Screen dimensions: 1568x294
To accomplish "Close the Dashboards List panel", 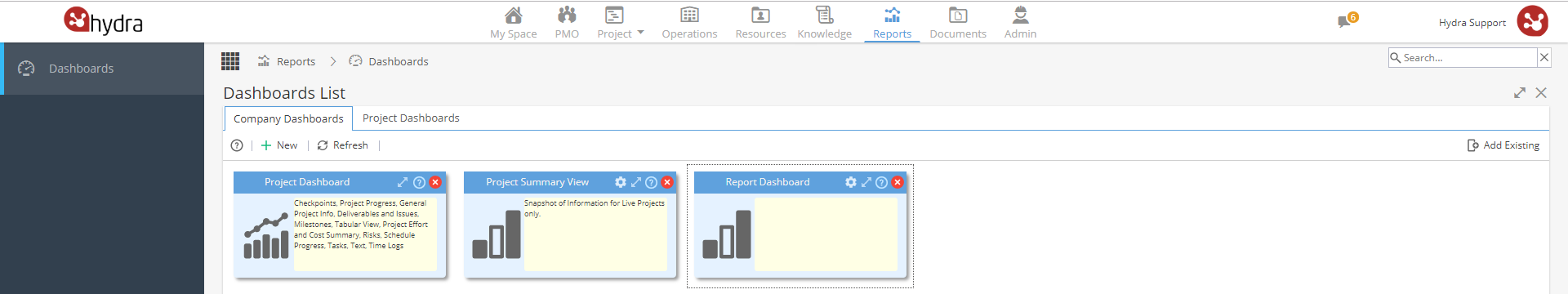I will [x=1541, y=93].
